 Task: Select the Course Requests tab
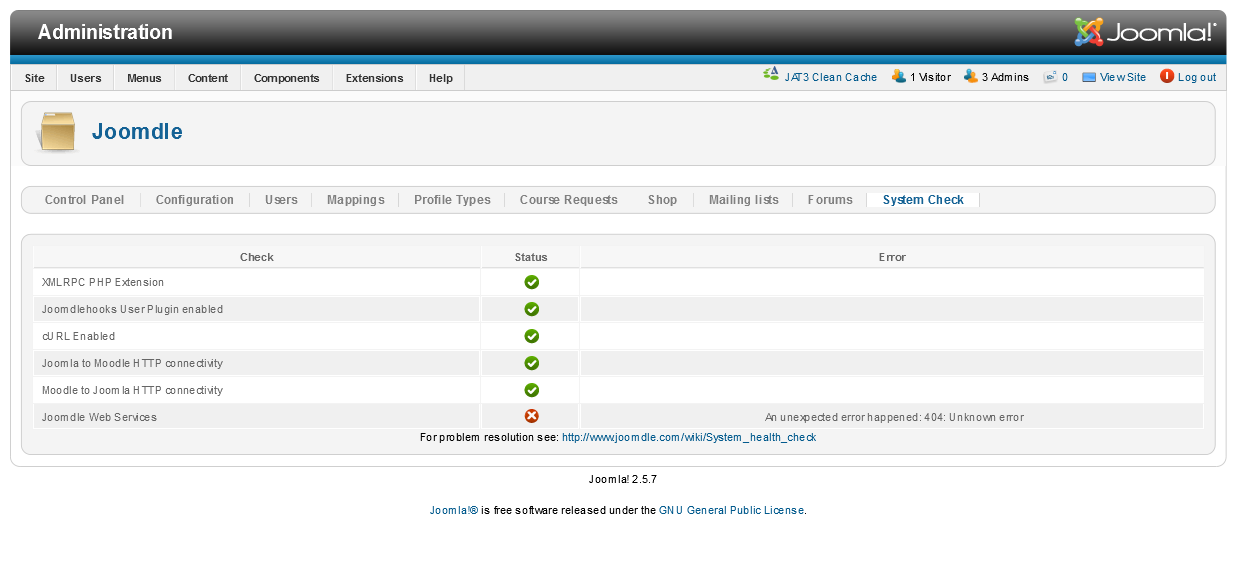click(x=568, y=200)
